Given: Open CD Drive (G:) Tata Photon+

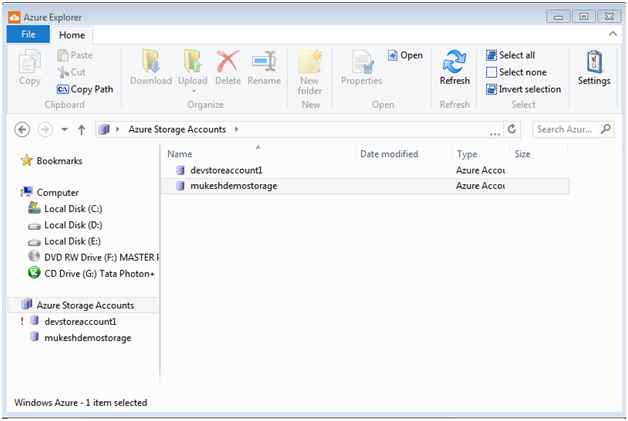Looking at the screenshot, I should pyautogui.click(x=91, y=274).
